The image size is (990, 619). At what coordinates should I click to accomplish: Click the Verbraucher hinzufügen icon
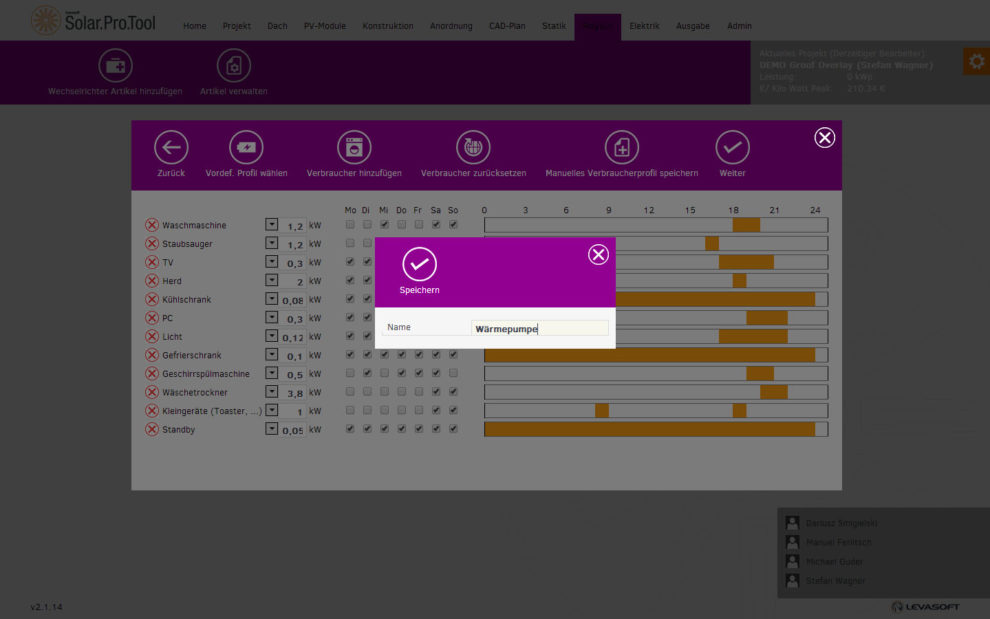[354, 148]
